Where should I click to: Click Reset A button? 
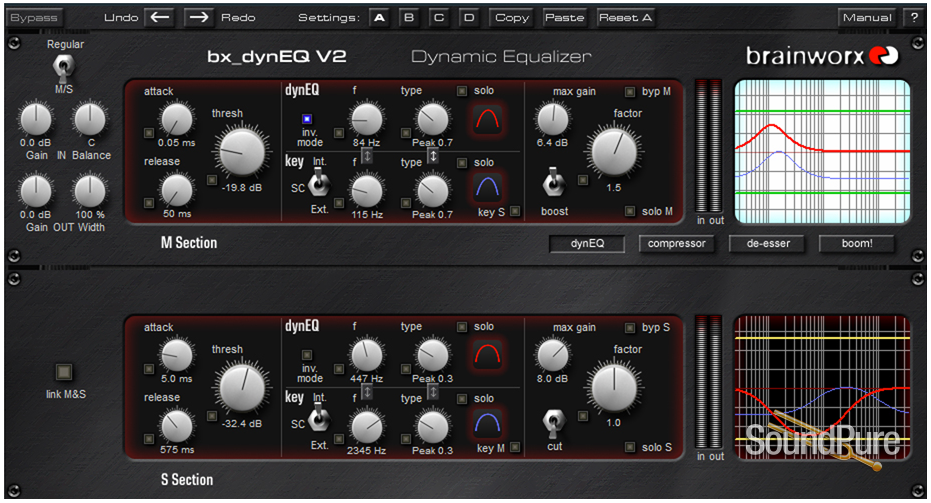(x=625, y=17)
